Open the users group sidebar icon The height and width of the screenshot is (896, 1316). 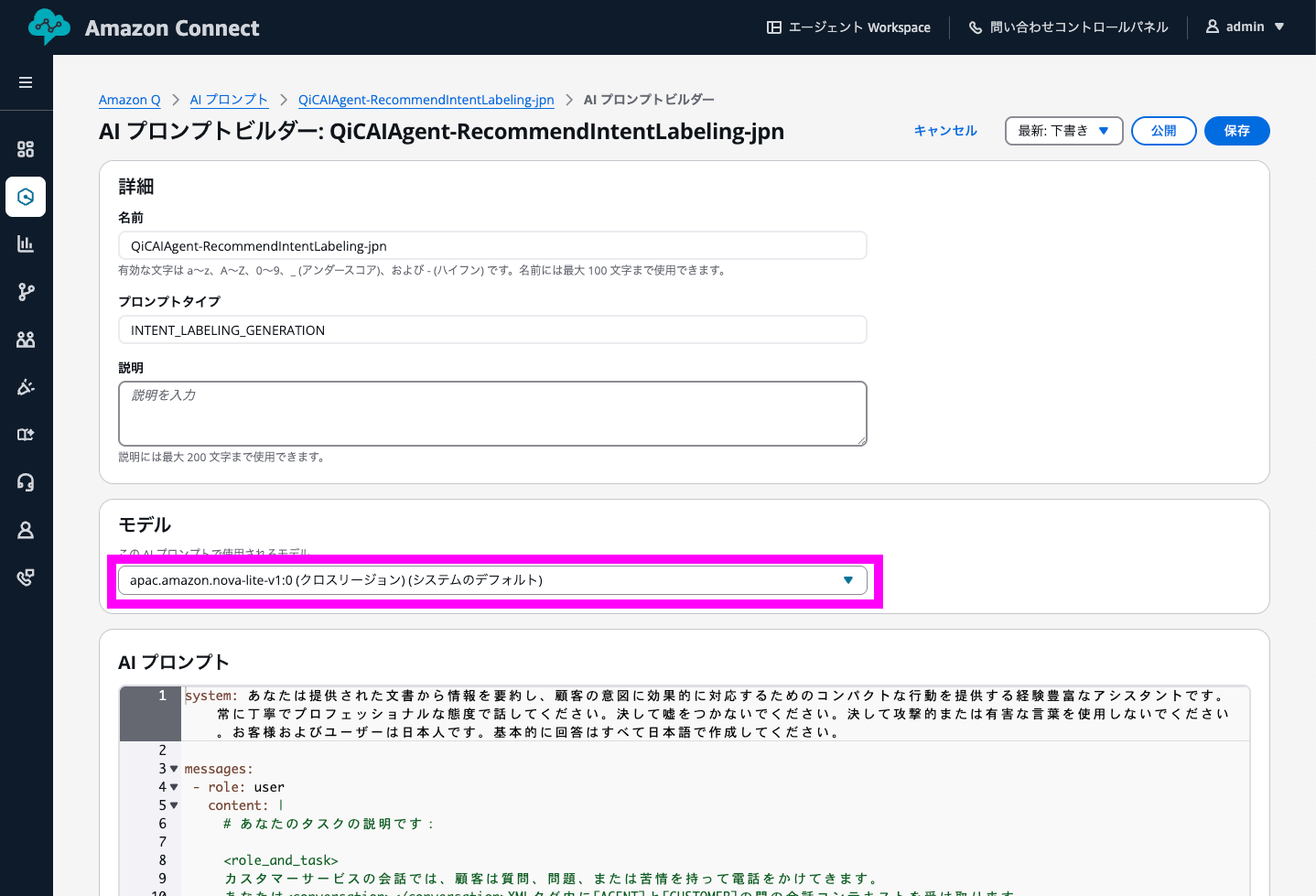coord(26,340)
